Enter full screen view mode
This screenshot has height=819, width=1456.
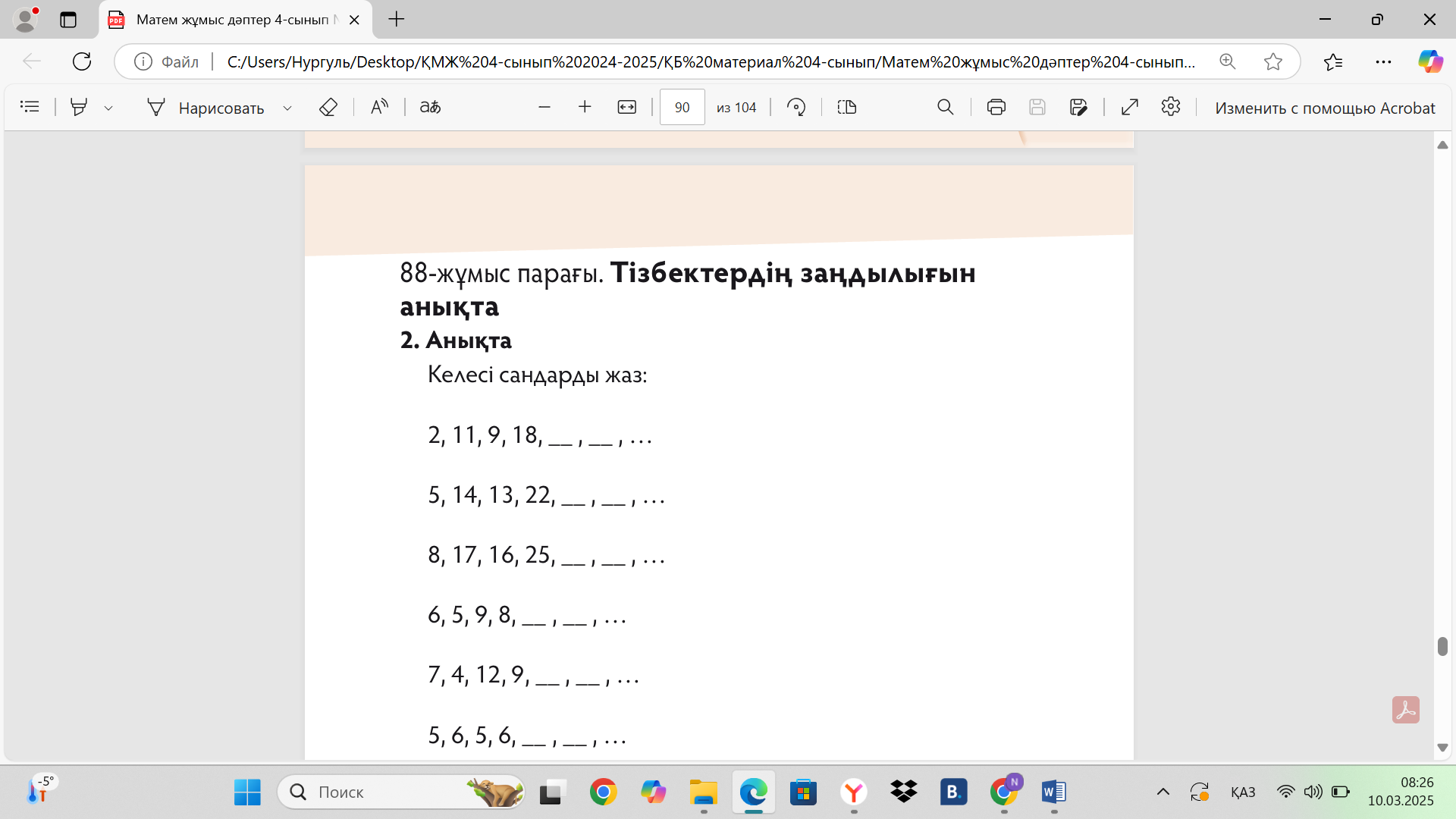click(1129, 107)
